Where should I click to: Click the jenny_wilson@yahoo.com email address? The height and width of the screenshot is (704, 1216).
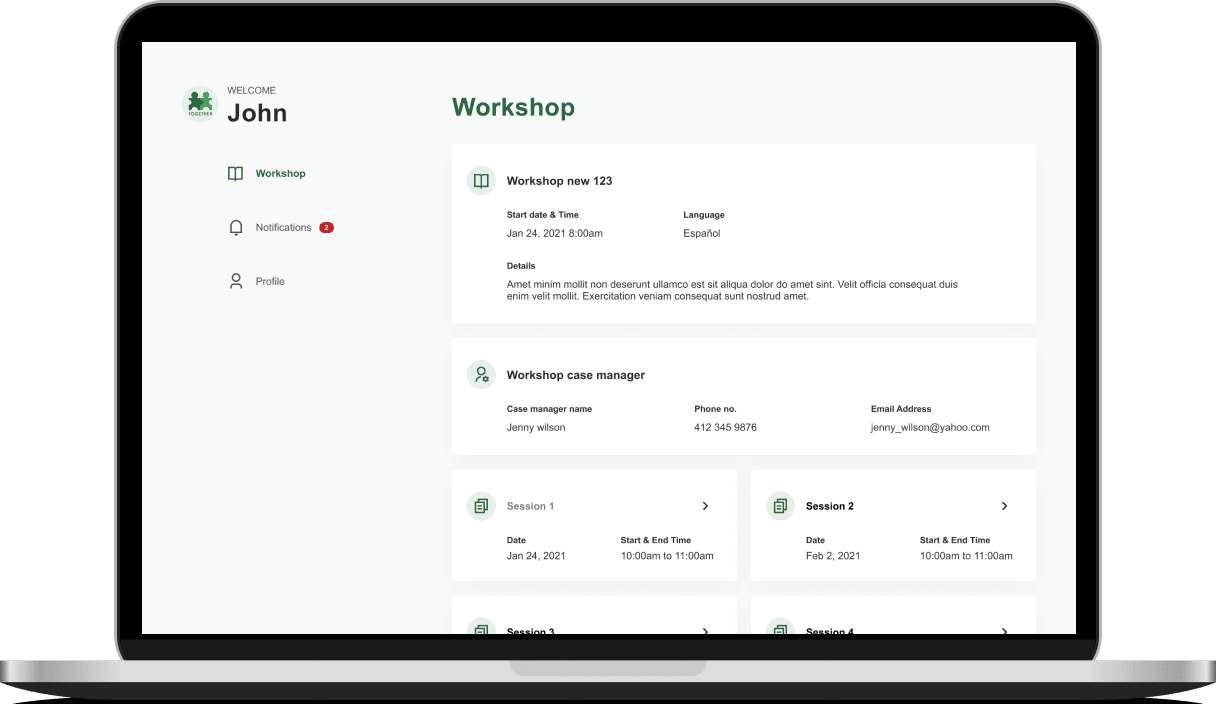coord(930,428)
